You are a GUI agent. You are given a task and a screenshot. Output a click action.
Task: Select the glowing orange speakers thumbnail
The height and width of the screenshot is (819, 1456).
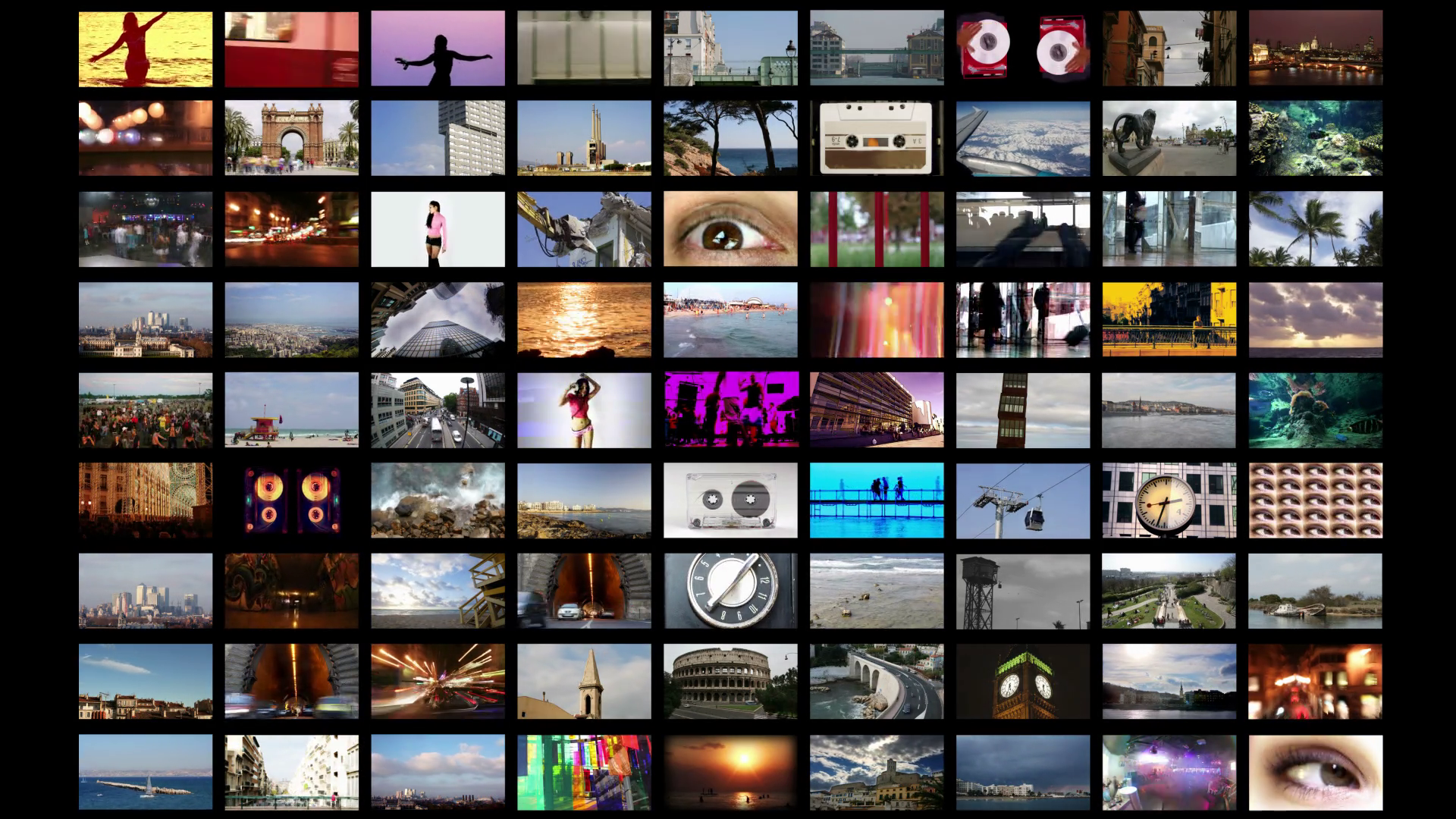coord(292,500)
